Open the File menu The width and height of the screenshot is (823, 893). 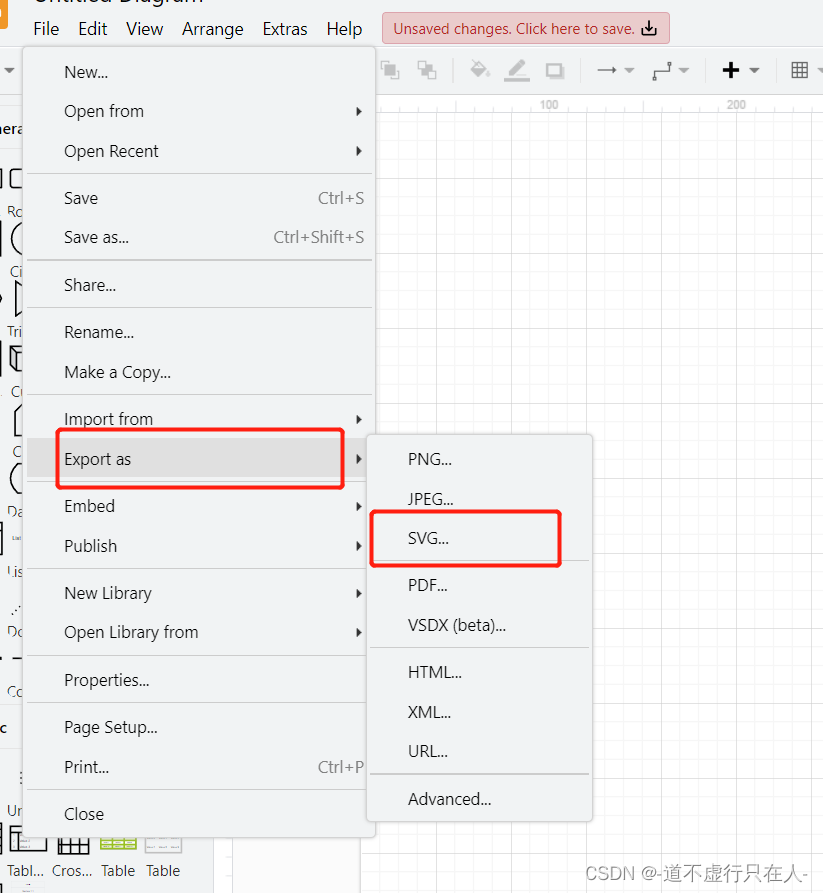click(x=46, y=28)
